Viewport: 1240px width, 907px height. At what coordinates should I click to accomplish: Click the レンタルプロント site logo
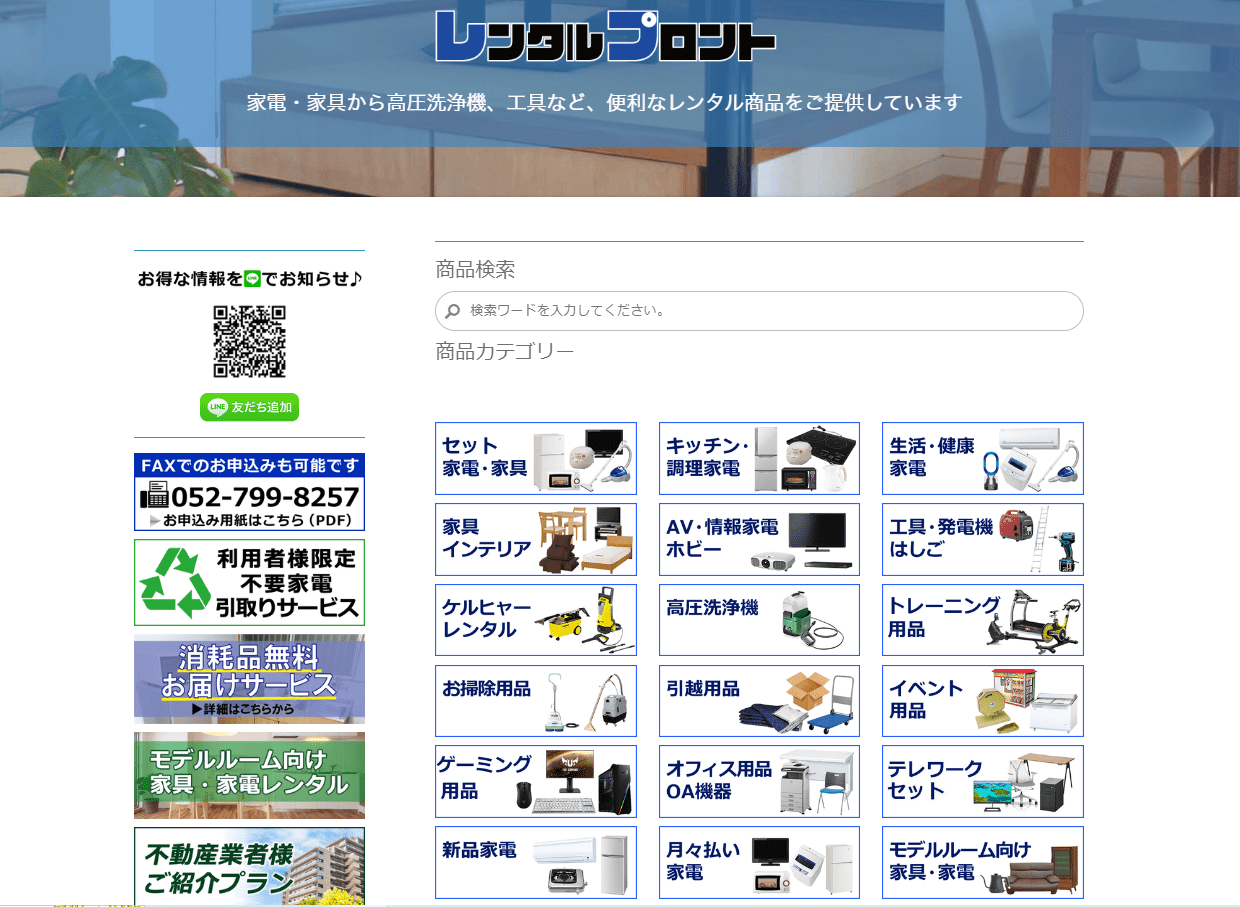point(605,37)
